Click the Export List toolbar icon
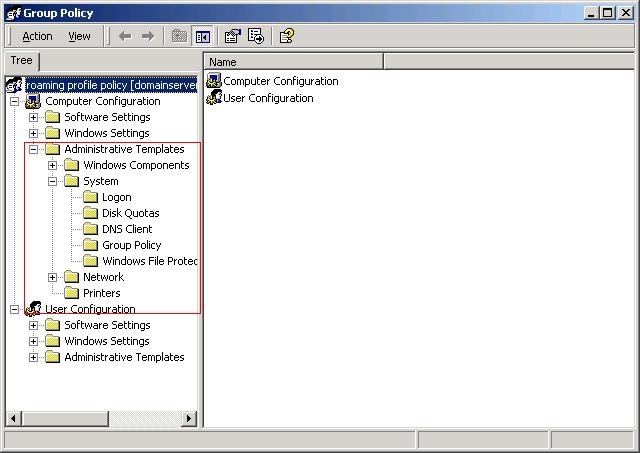Viewport: 640px width, 453px height. tap(256, 36)
